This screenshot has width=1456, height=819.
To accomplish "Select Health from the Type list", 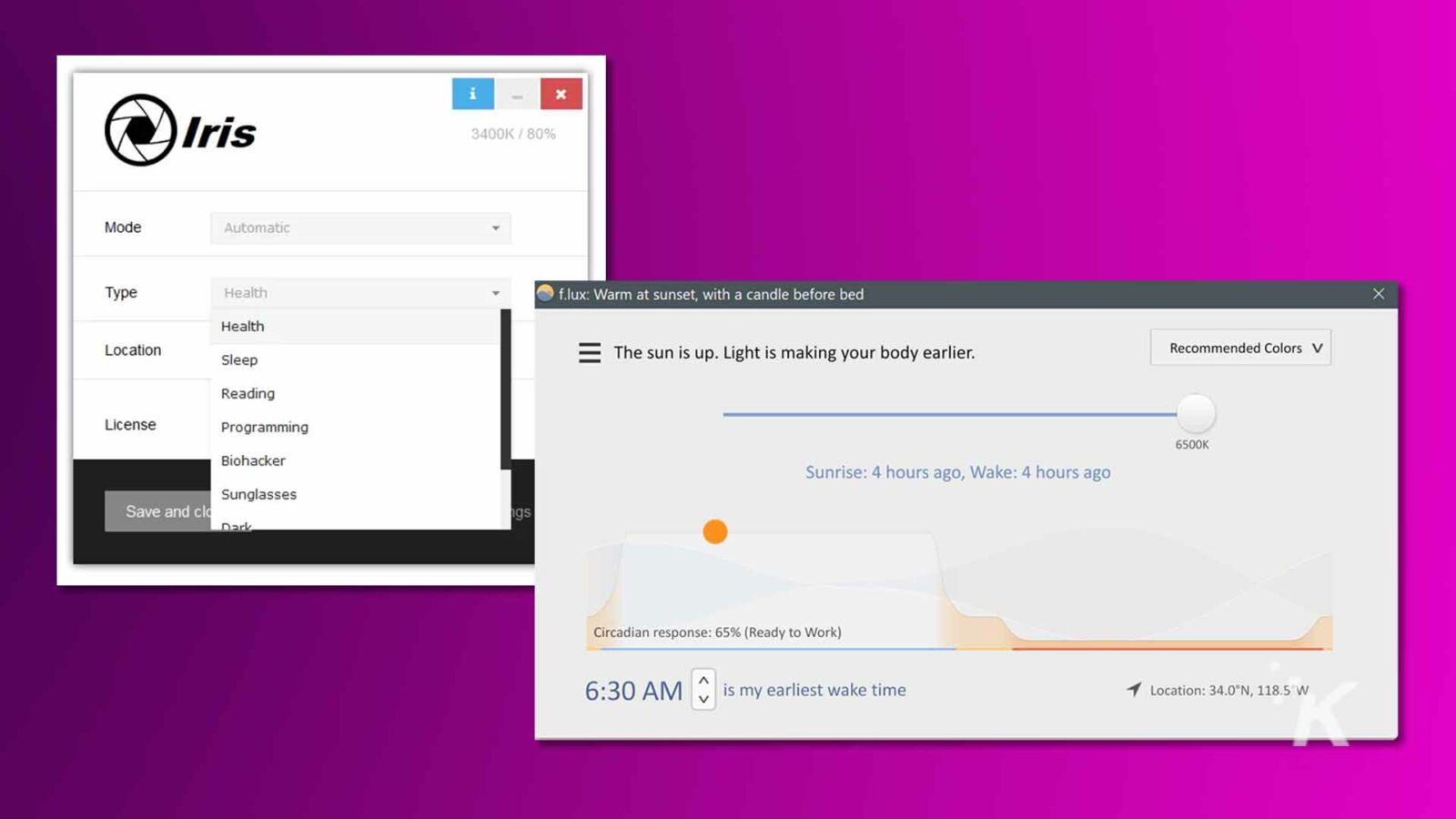I will [x=355, y=327].
